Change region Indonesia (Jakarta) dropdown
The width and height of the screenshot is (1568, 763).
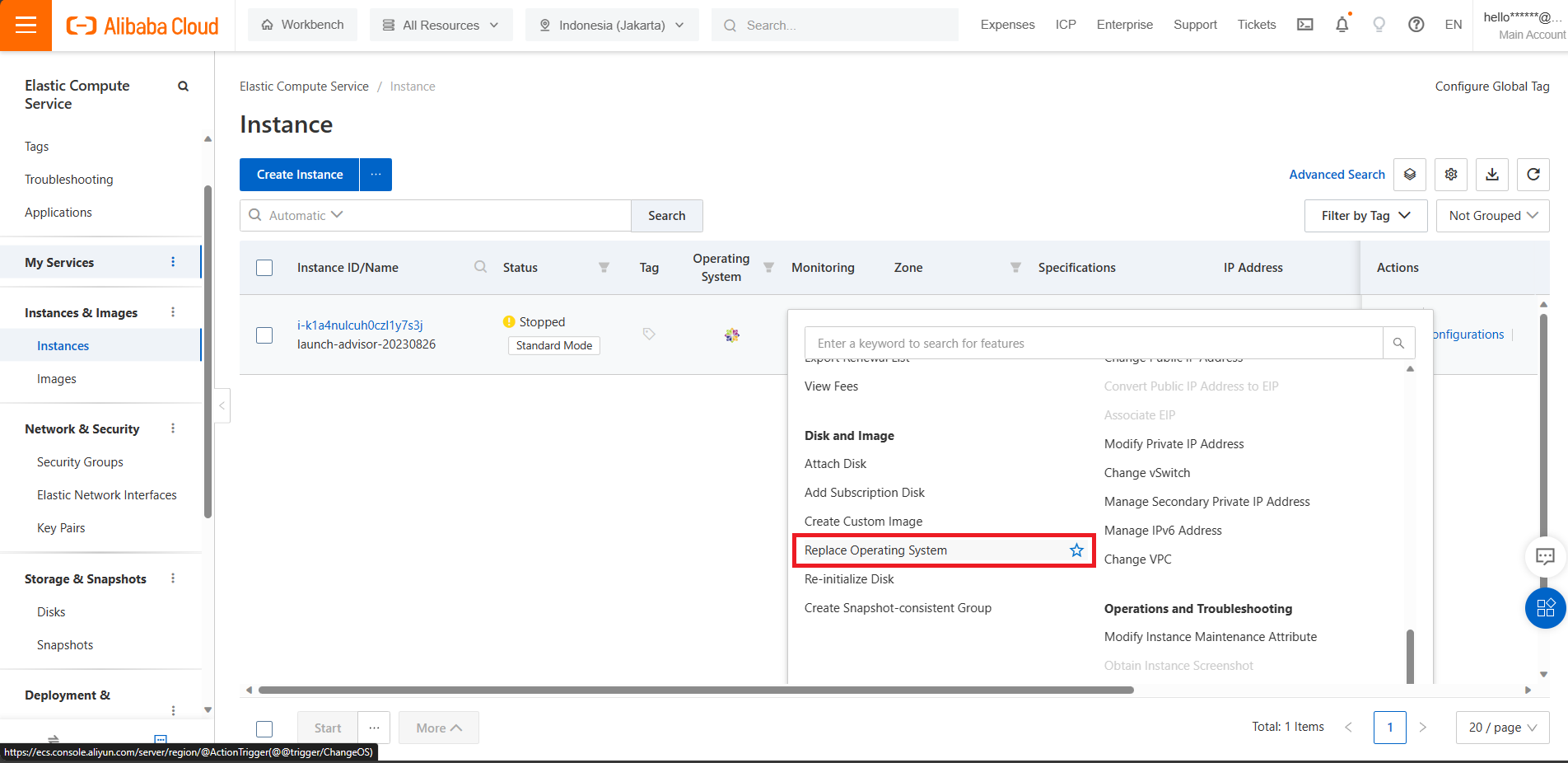[x=612, y=25]
